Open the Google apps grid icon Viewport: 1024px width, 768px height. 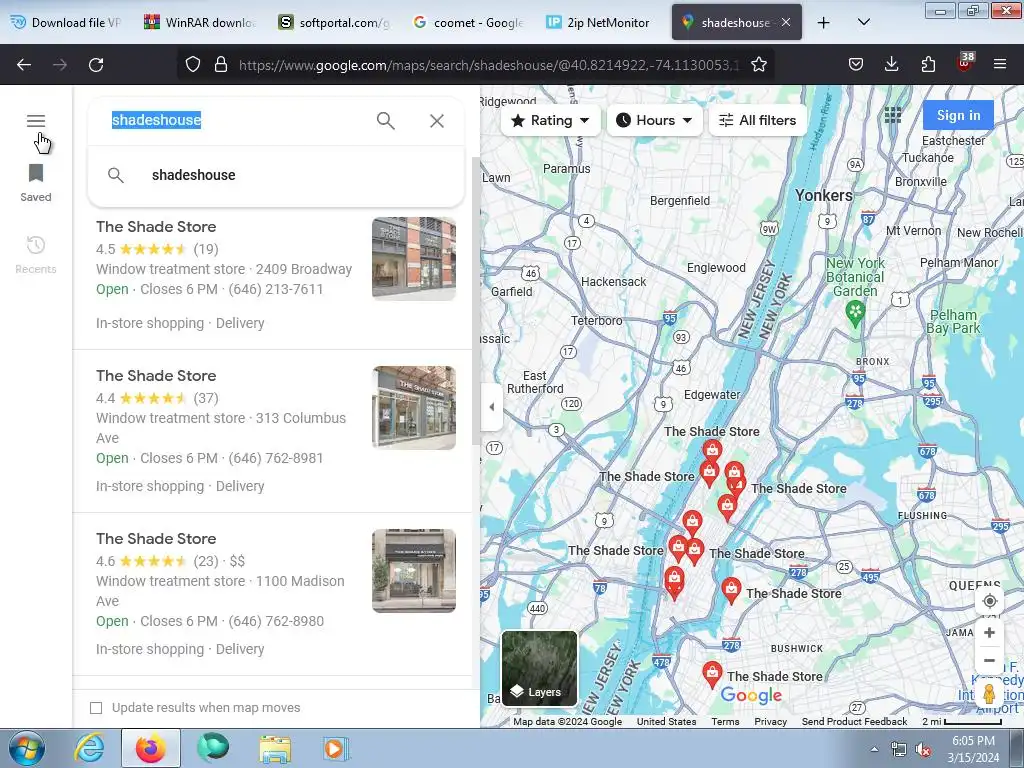pos(892,116)
